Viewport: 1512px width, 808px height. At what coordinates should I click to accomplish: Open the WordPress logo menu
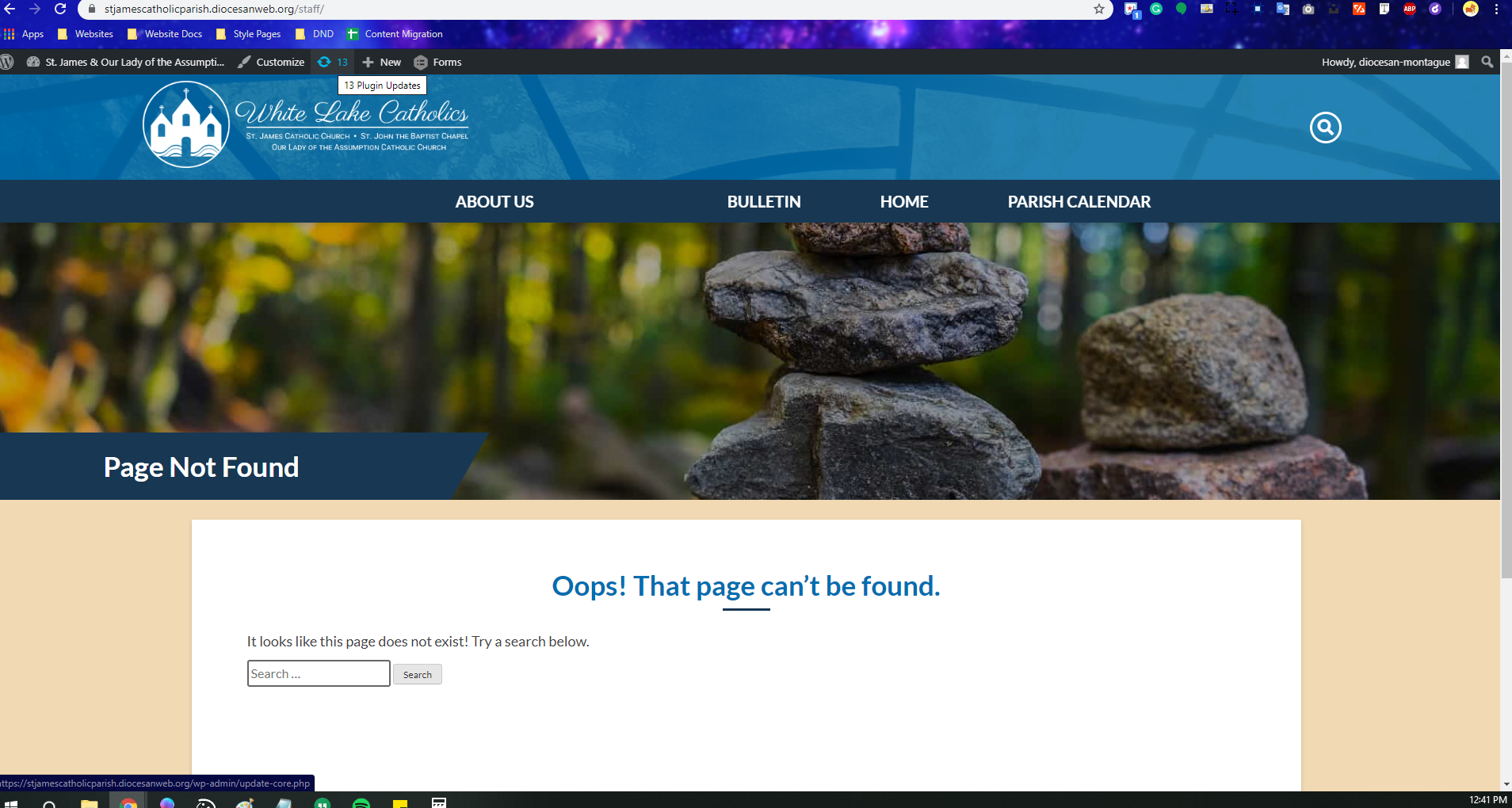coord(8,62)
